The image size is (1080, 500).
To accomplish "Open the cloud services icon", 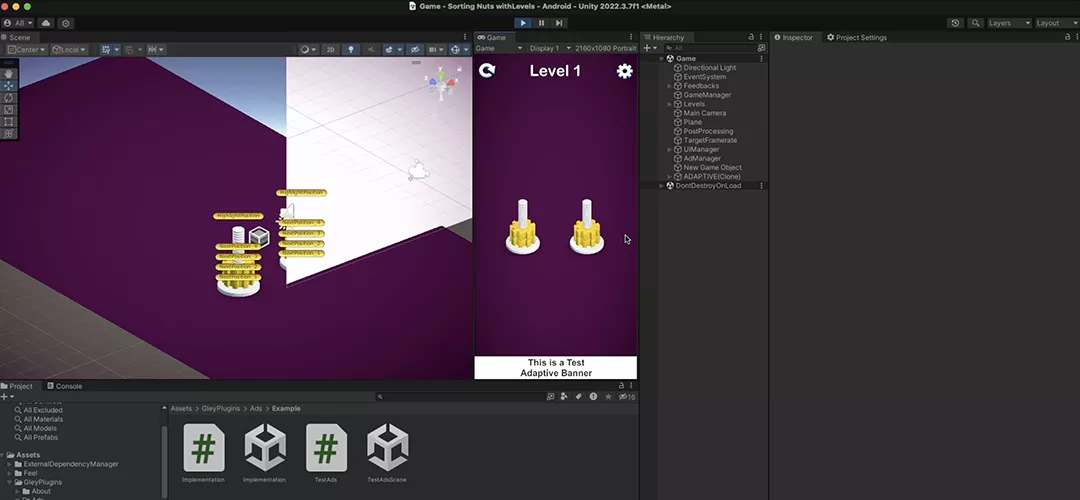I will 46,23.
